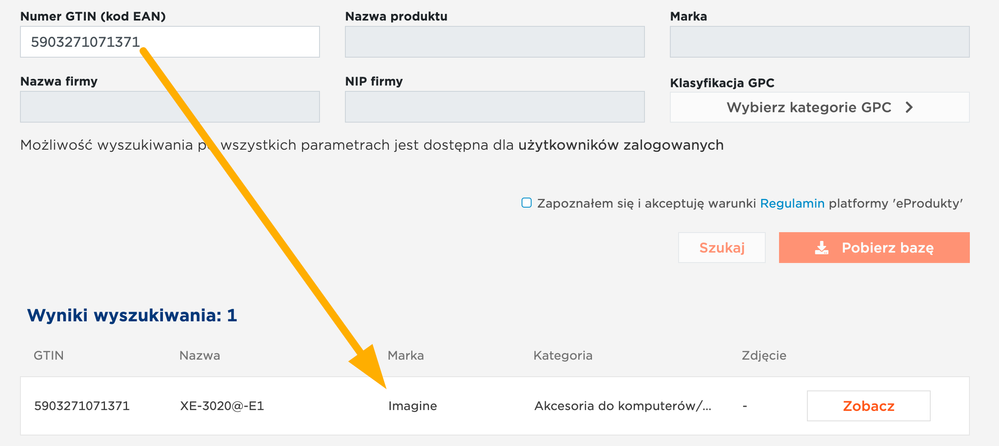
Task: Click the Marka input field
Action: pyautogui.click(x=819, y=42)
